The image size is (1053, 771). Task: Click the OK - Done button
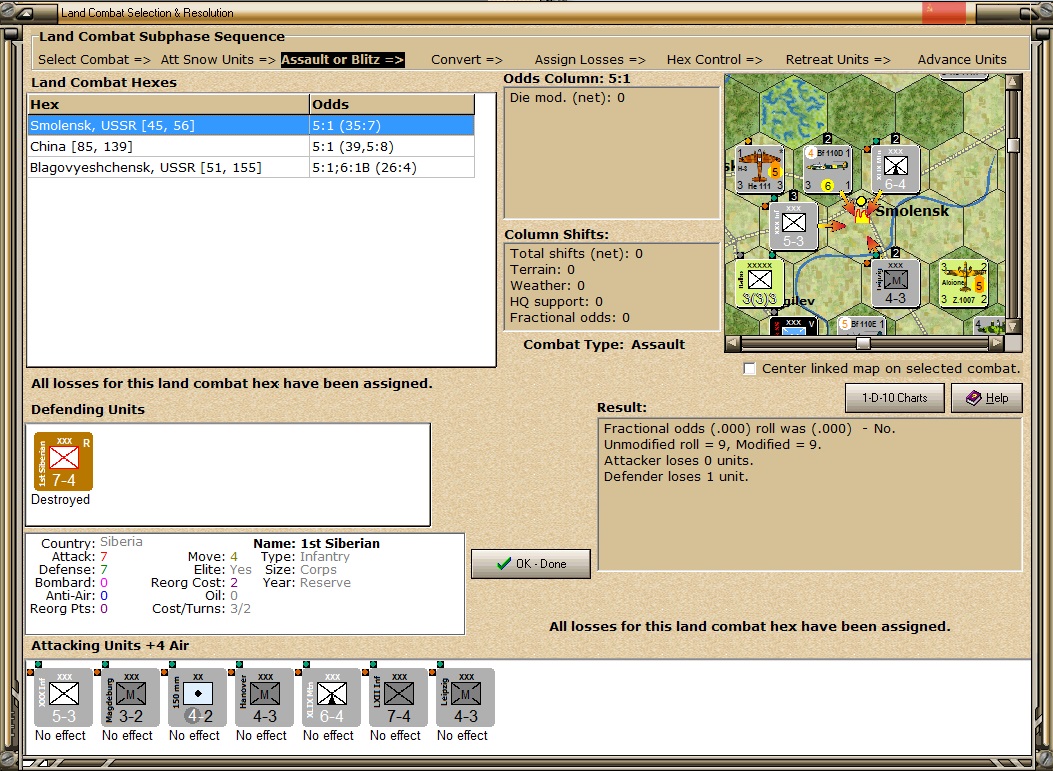[531, 564]
